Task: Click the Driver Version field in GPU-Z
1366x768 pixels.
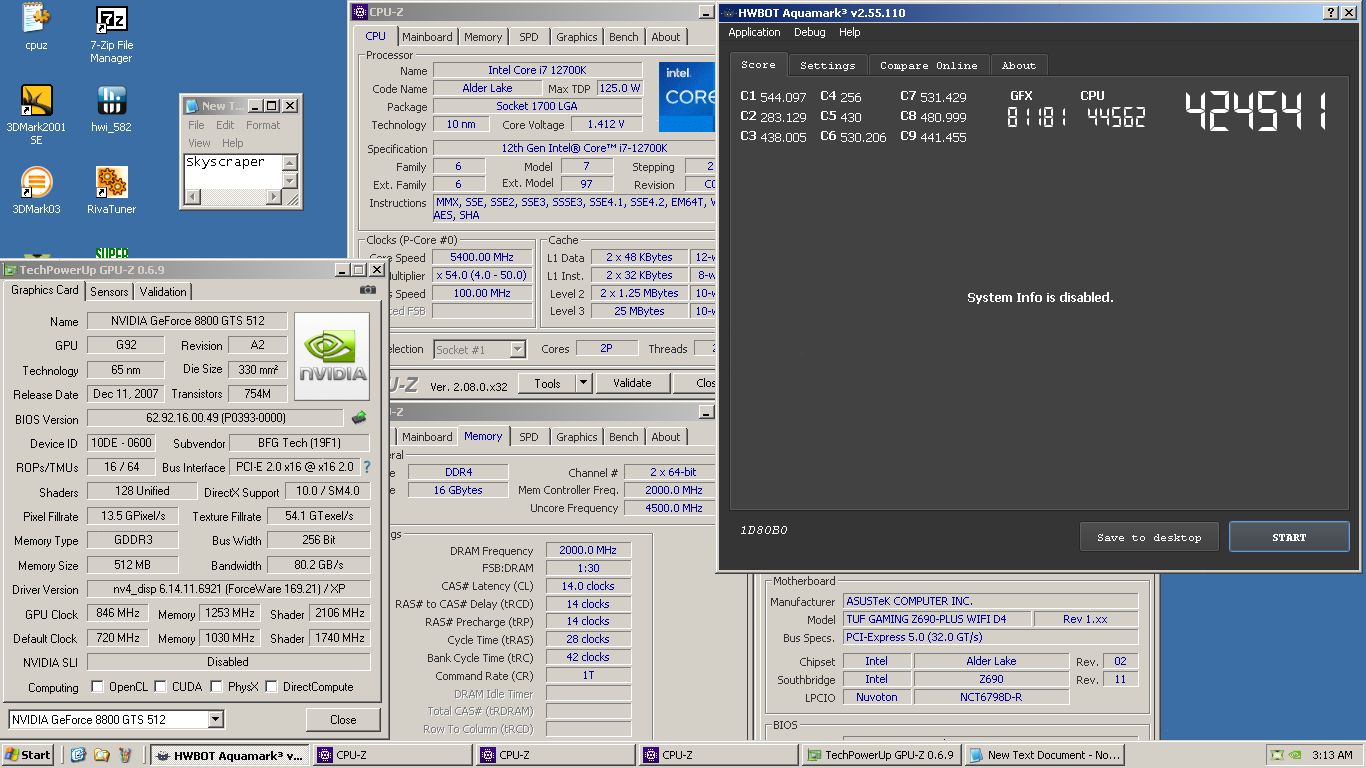Action: coord(228,589)
